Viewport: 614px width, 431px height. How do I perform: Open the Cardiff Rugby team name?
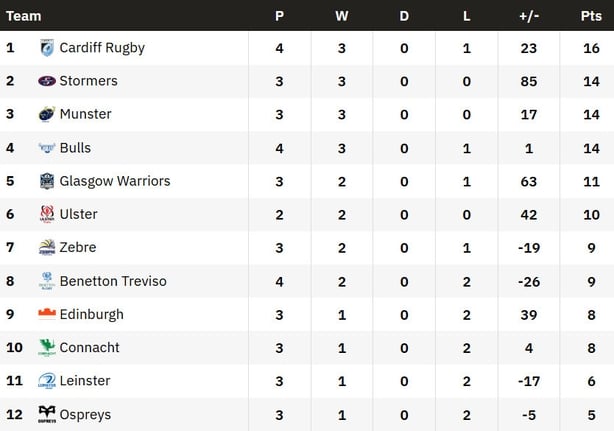[x=102, y=48]
